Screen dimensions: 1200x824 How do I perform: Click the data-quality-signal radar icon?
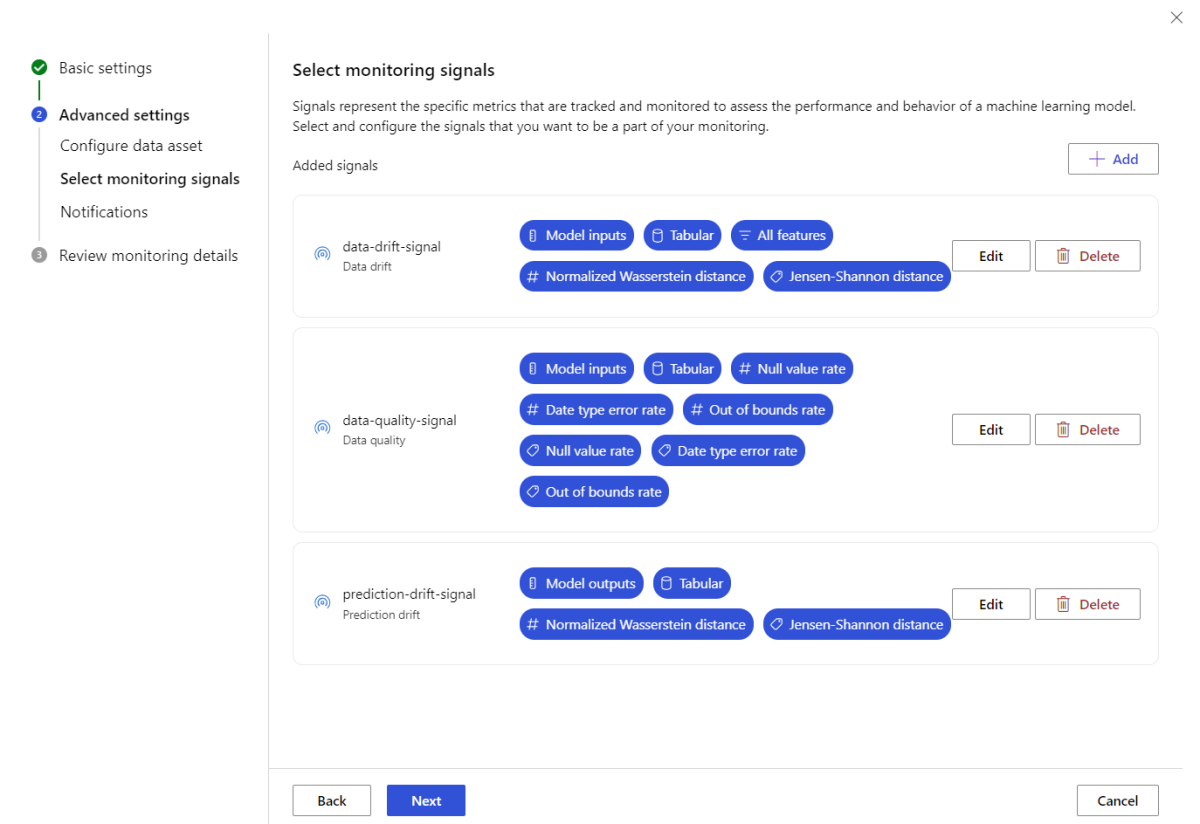[x=322, y=428]
